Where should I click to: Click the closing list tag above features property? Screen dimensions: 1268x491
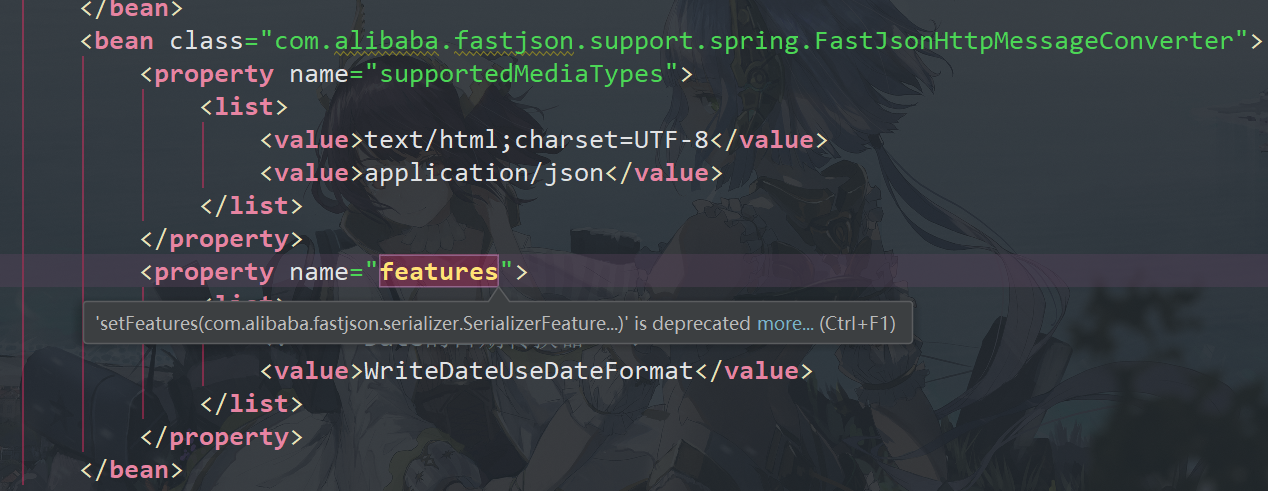251,206
